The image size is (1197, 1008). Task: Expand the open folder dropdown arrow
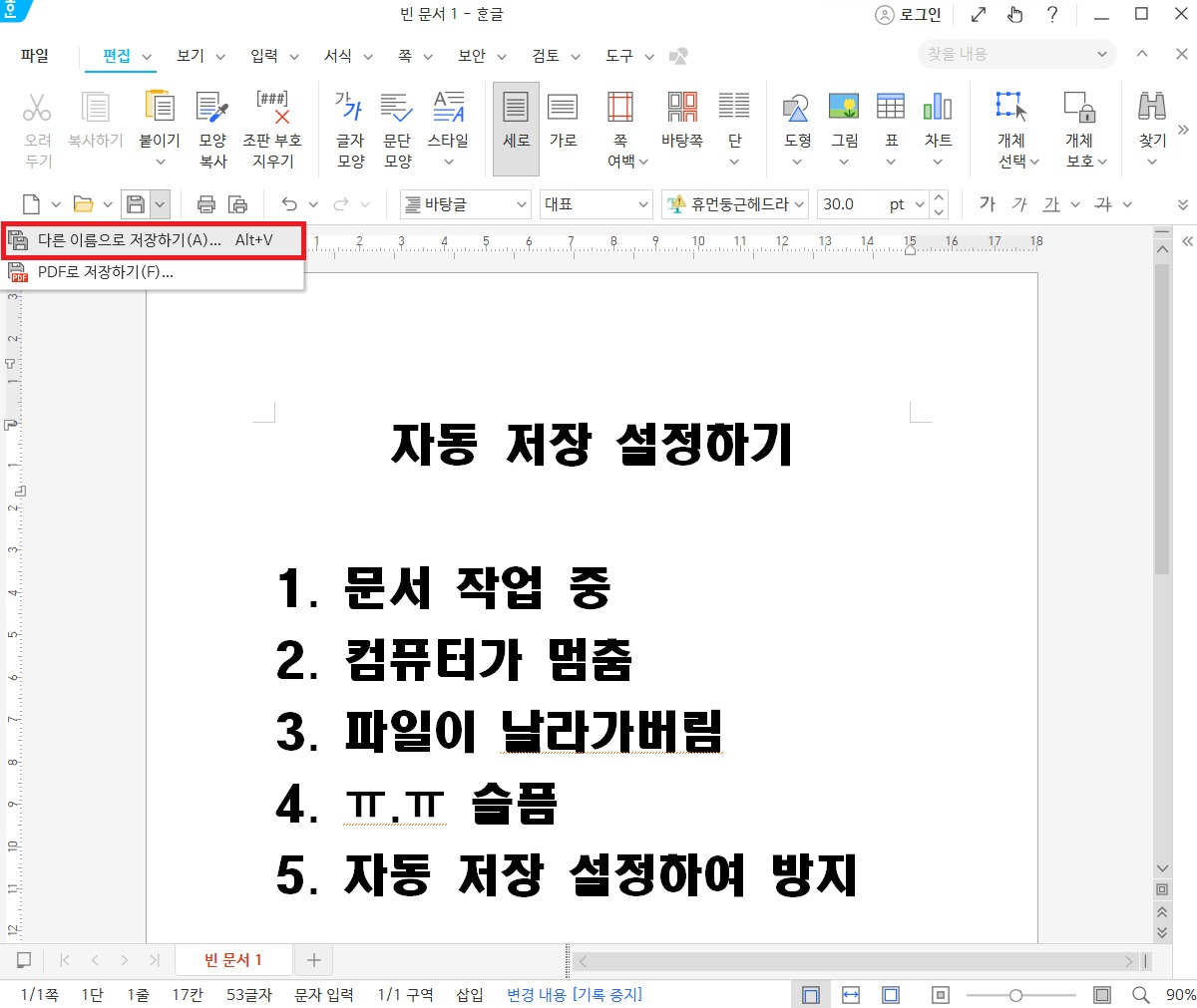click(x=108, y=204)
